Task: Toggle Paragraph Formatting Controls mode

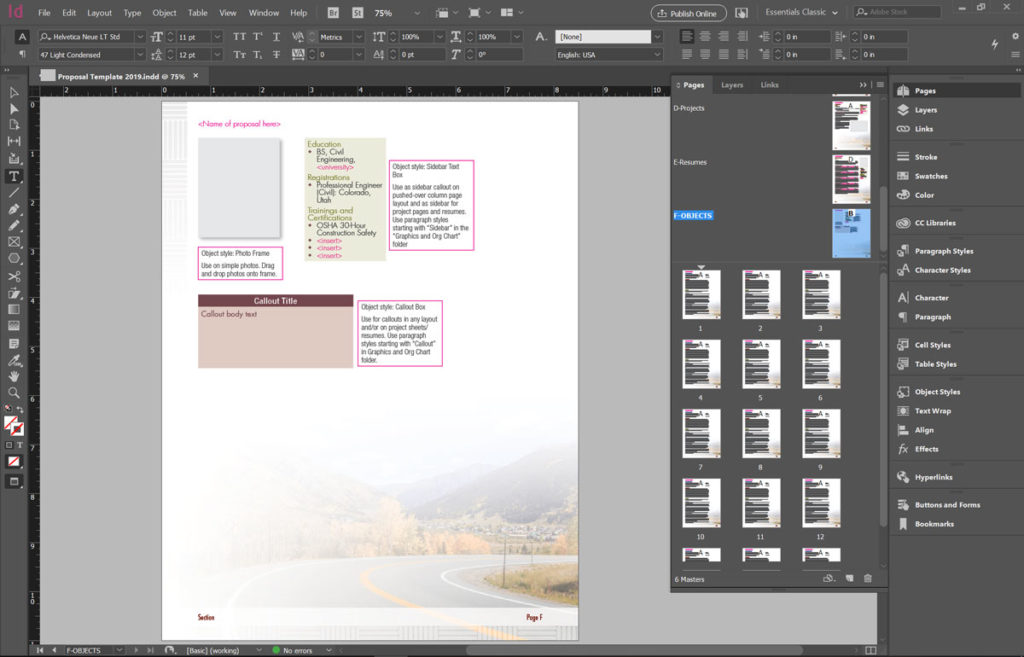Action: point(22,54)
